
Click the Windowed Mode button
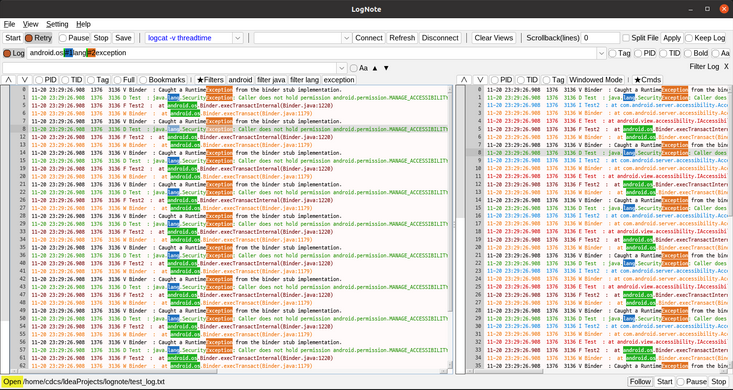[596, 80]
